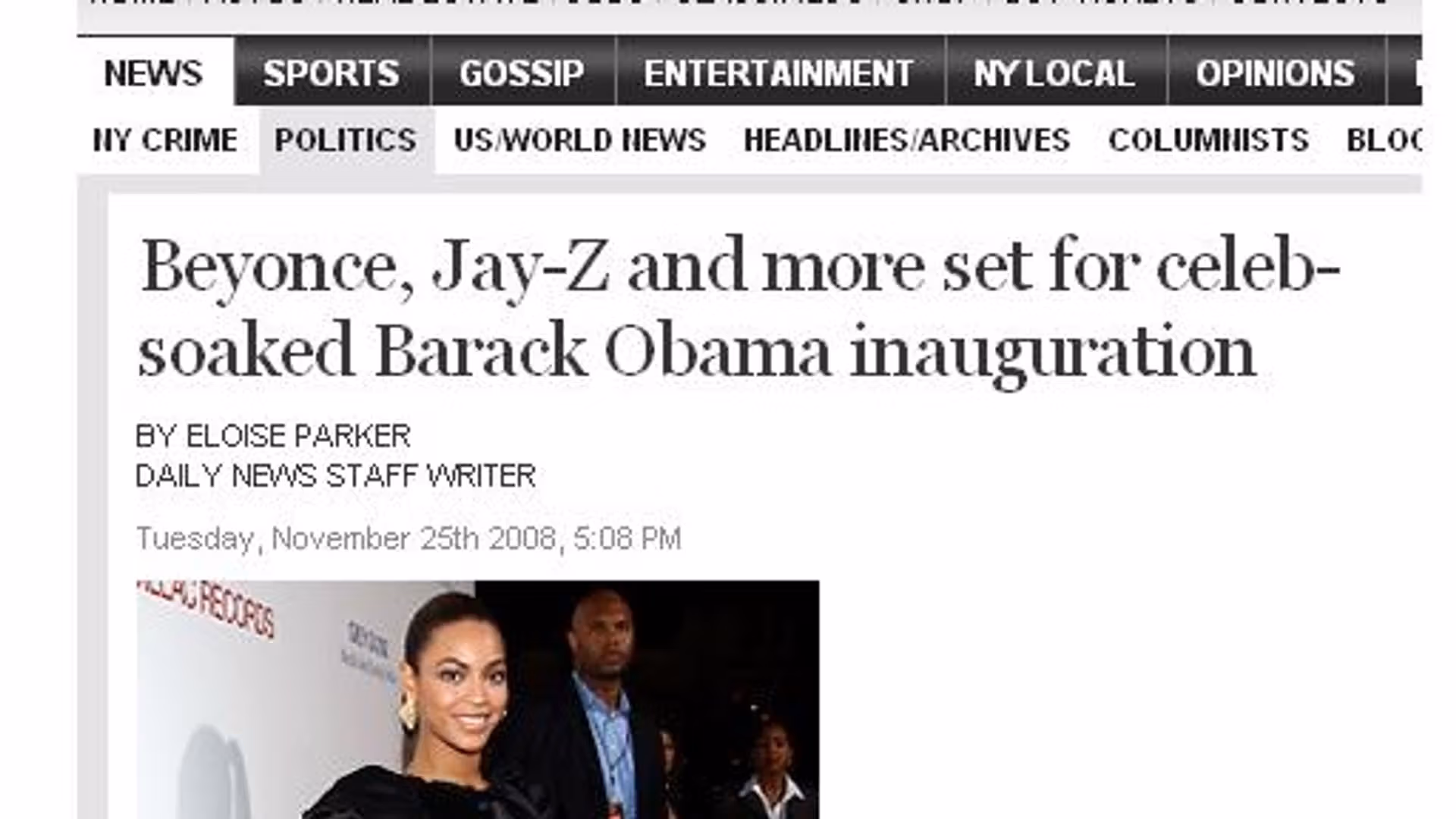Image resolution: width=1456 pixels, height=819 pixels.
Task: Click the Beyonce, Jay-Z inauguration headline
Action: [x=739, y=309]
